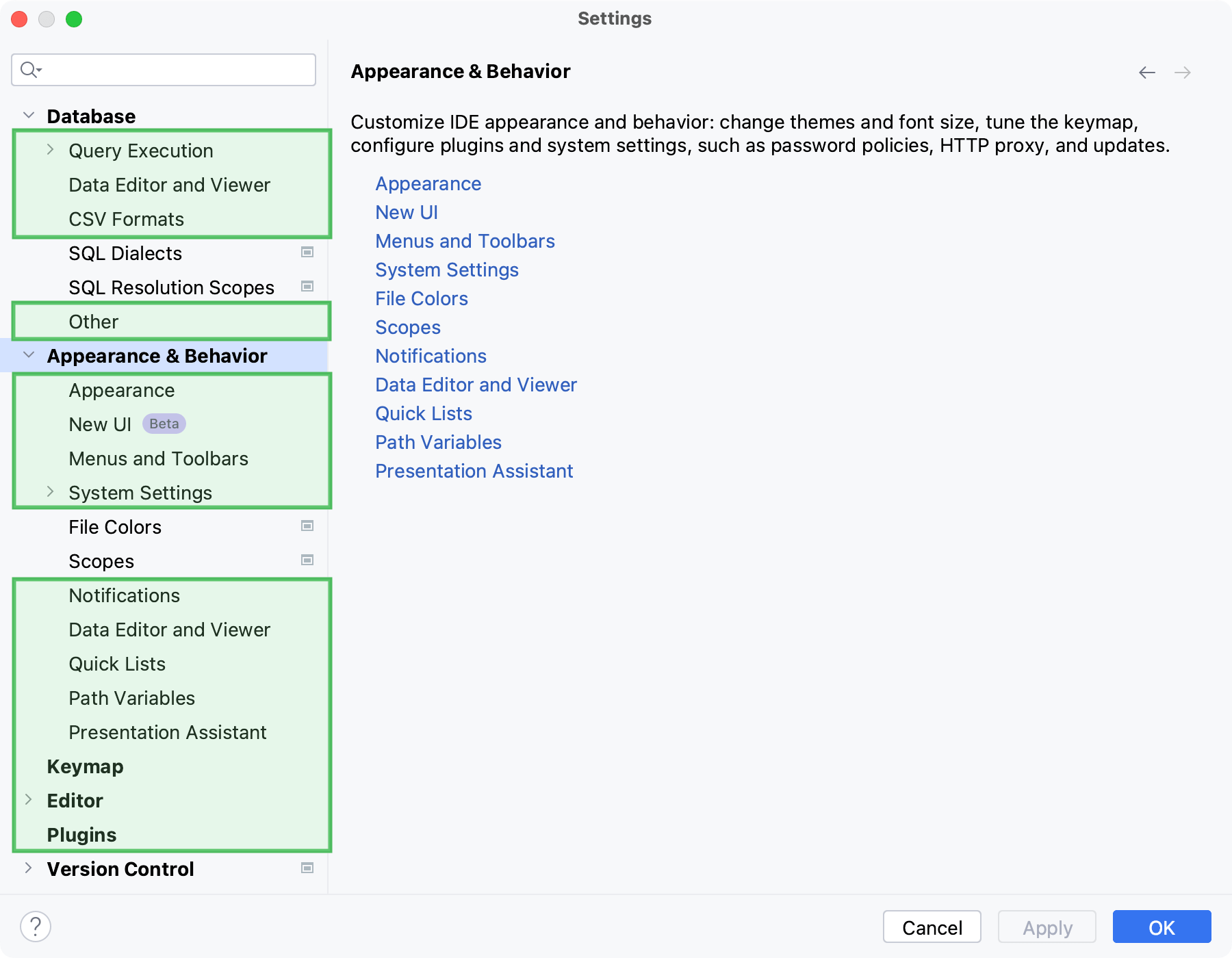Expand the Version Control section chevron
Image resolution: width=1232 pixels, height=958 pixels.
pos(29,868)
